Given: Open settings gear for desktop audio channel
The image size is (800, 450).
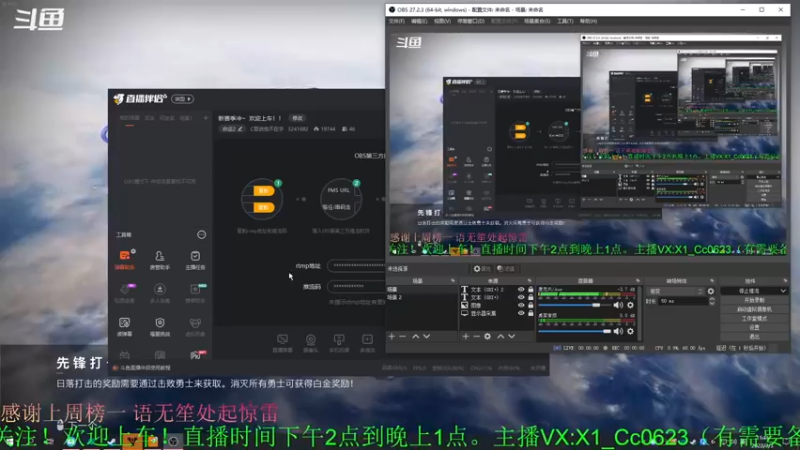Looking at the screenshot, I should [631, 331].
